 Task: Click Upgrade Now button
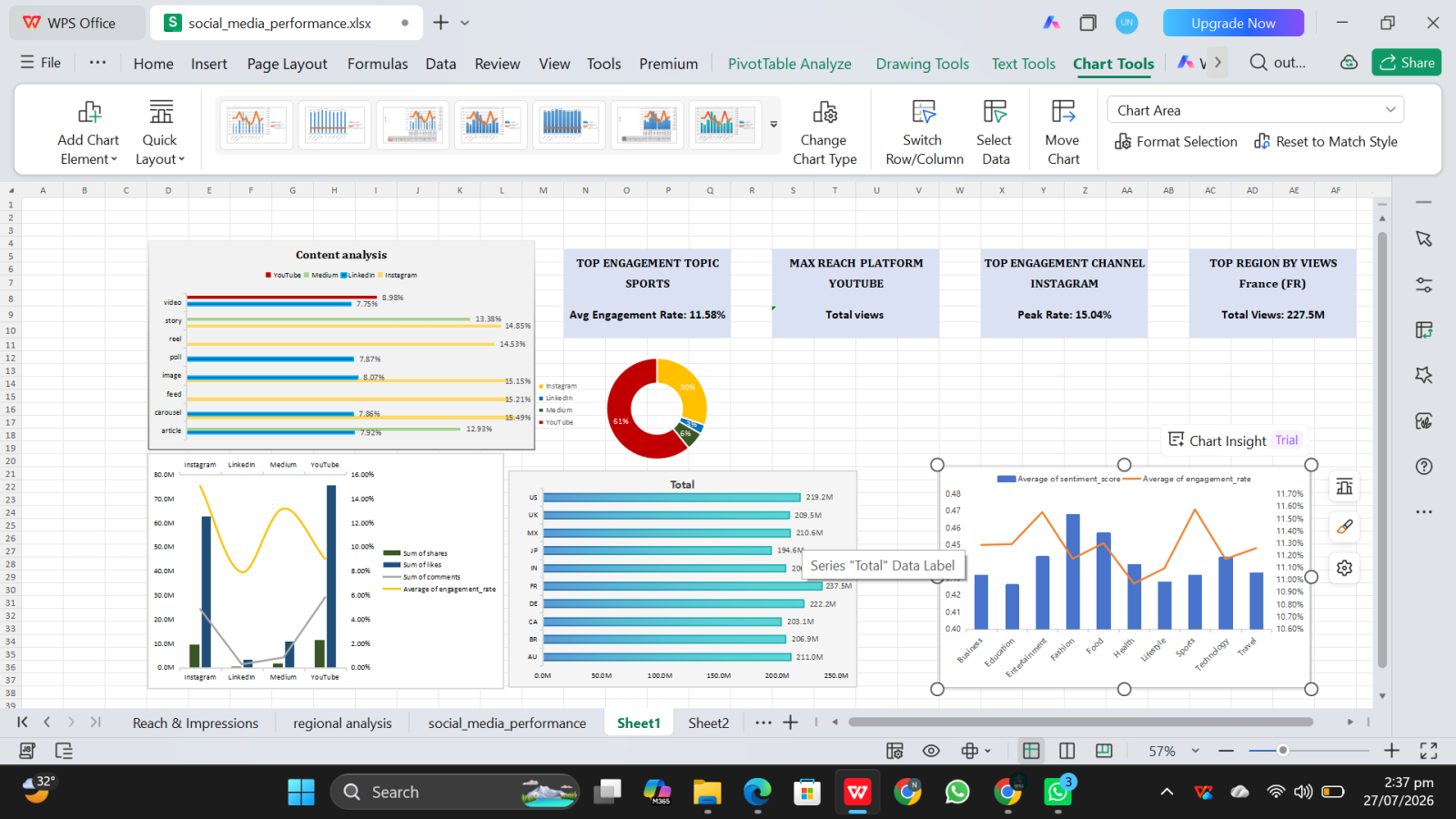tap(1233, 23)
